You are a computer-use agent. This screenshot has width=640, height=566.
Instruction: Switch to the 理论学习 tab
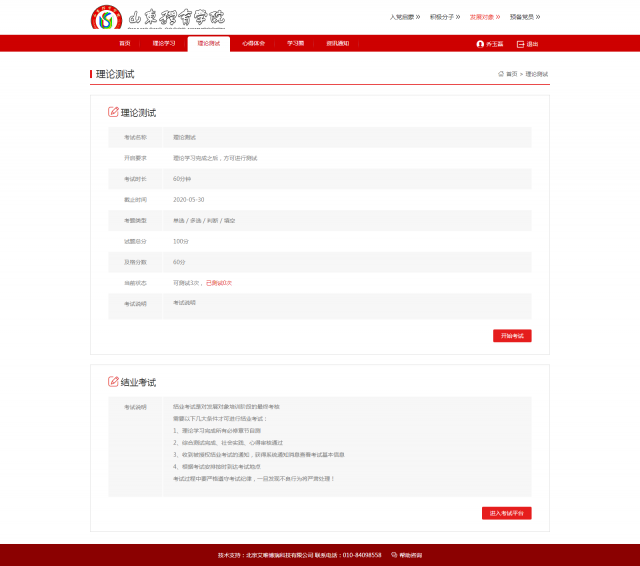tap(164, 44)
